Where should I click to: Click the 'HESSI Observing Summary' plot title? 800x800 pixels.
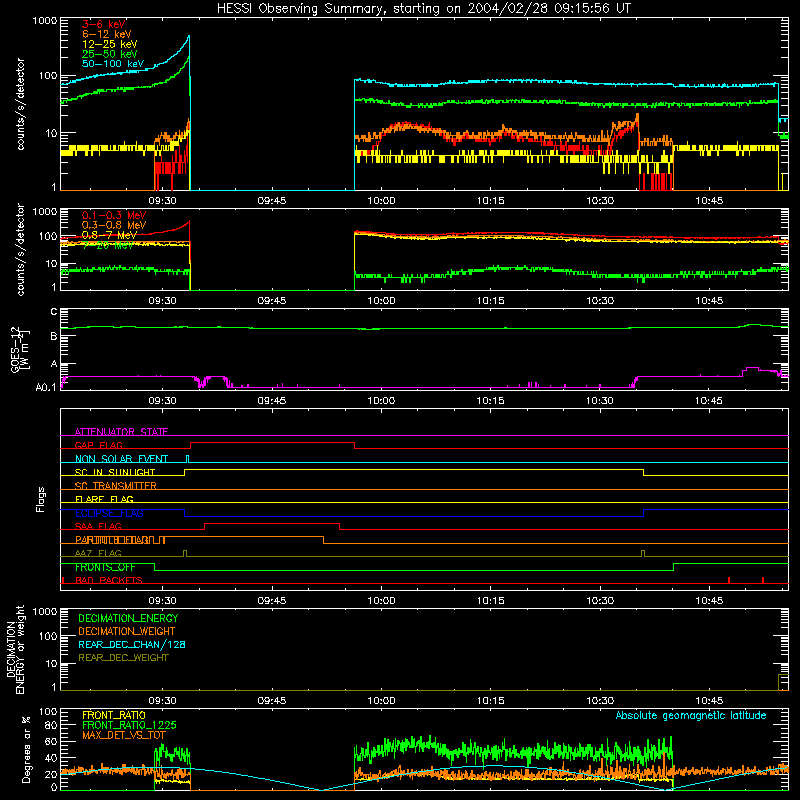423,9
